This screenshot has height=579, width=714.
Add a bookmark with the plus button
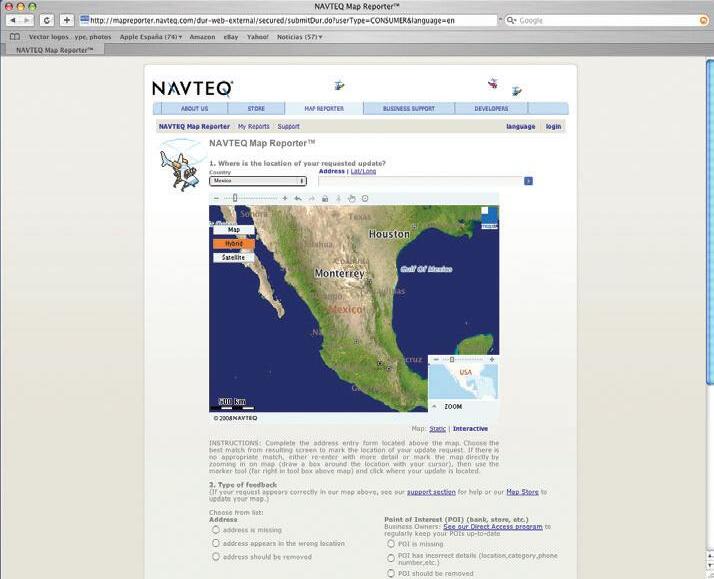pyautogui.click(x=66, y=20)
